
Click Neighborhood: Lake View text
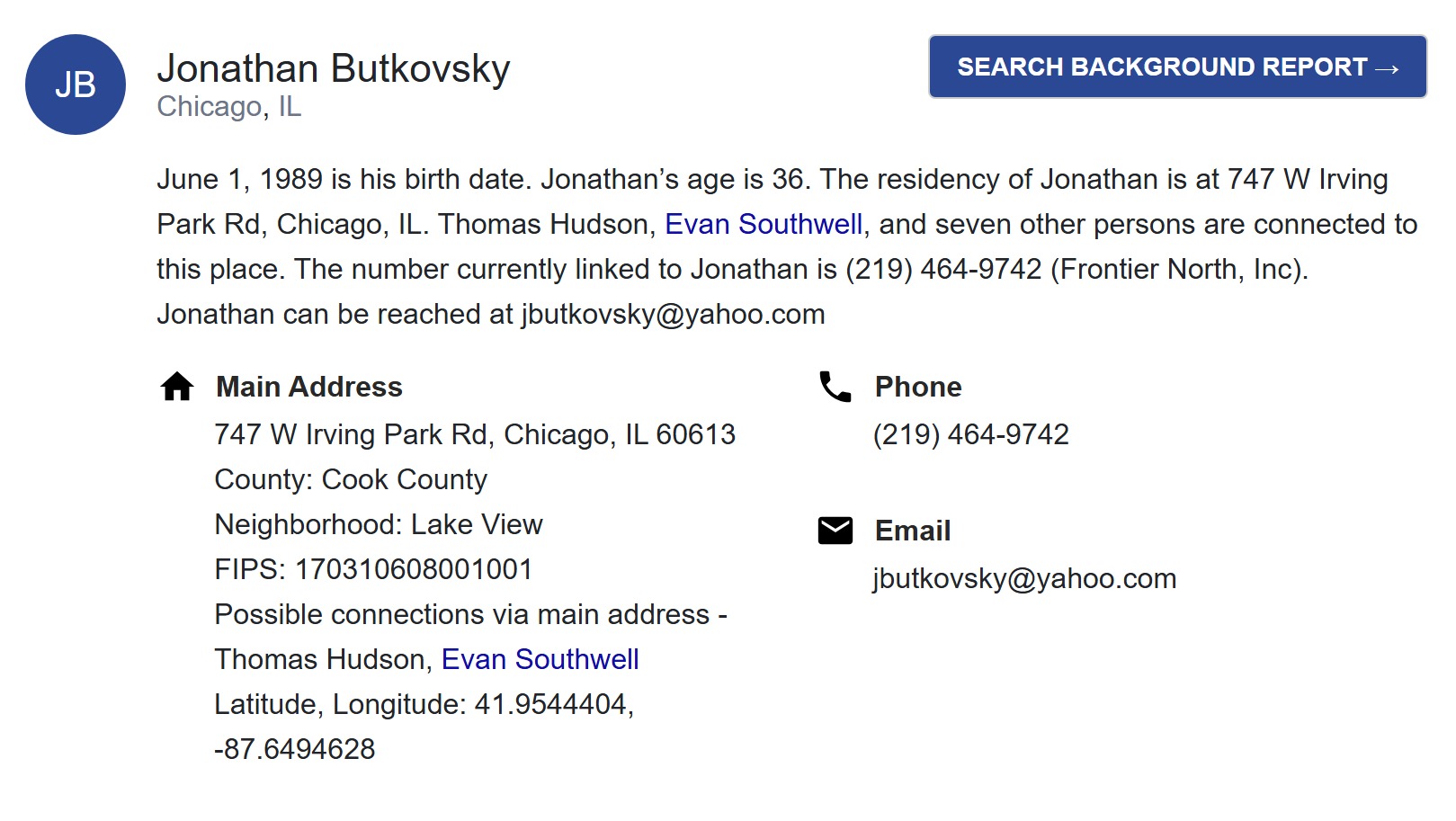379,524
